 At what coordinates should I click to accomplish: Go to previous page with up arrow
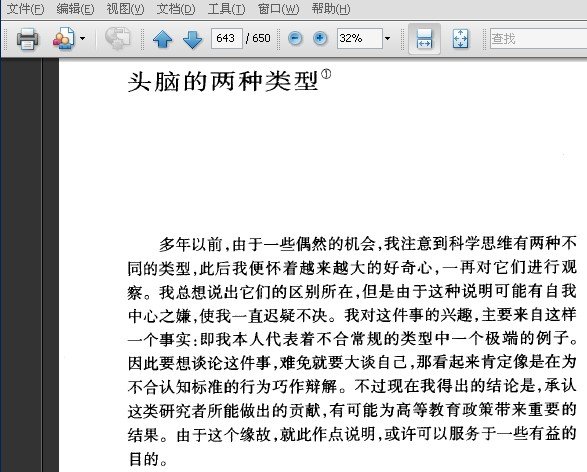162,39
